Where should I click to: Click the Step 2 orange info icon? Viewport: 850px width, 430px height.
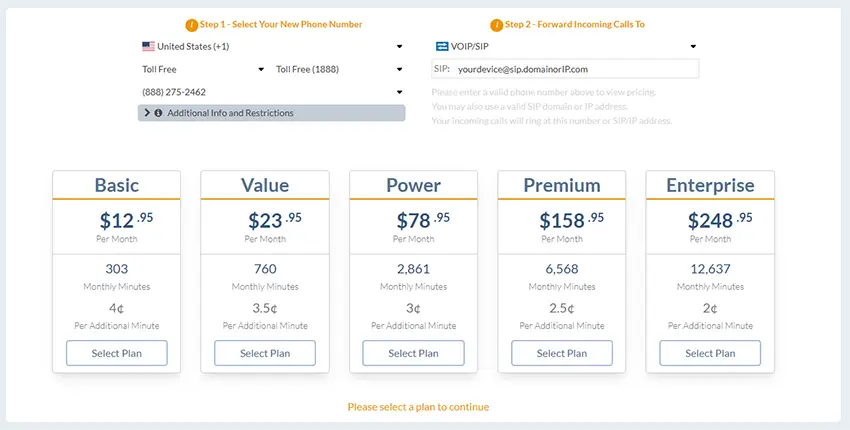tap(497, 24)
